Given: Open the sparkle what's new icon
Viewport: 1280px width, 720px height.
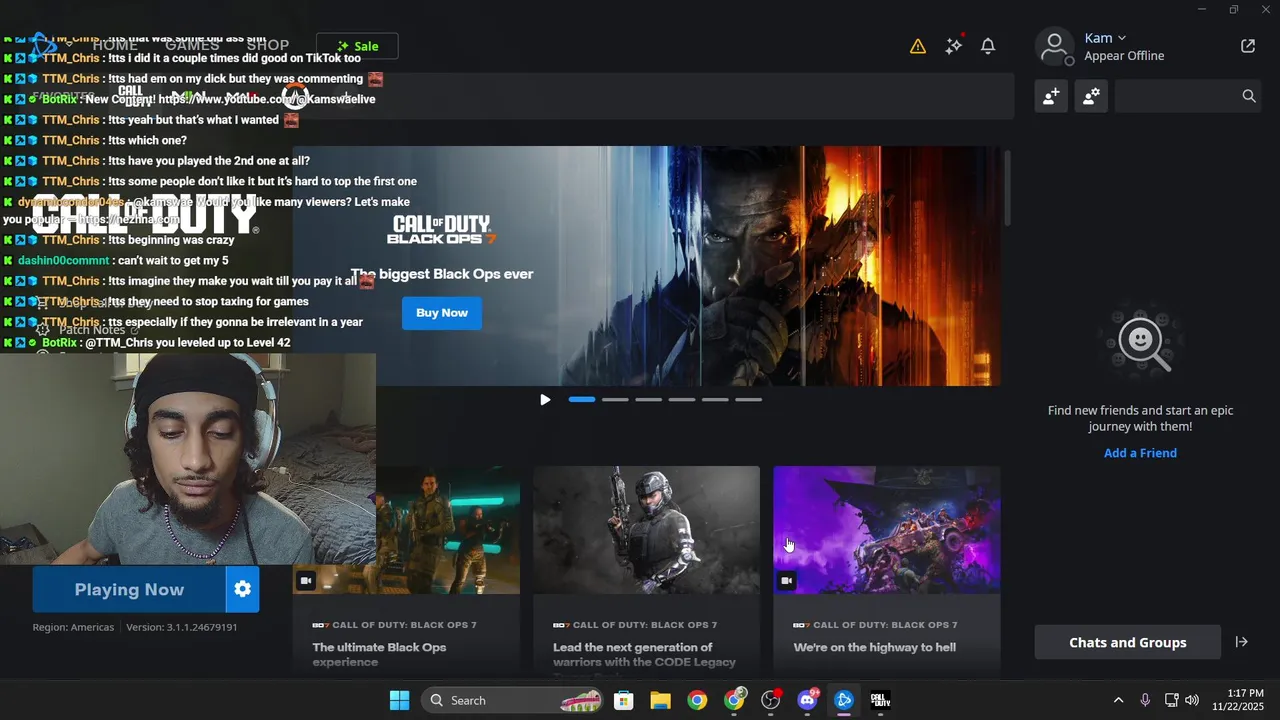Looking at the screenshot, I should [954, 45].
